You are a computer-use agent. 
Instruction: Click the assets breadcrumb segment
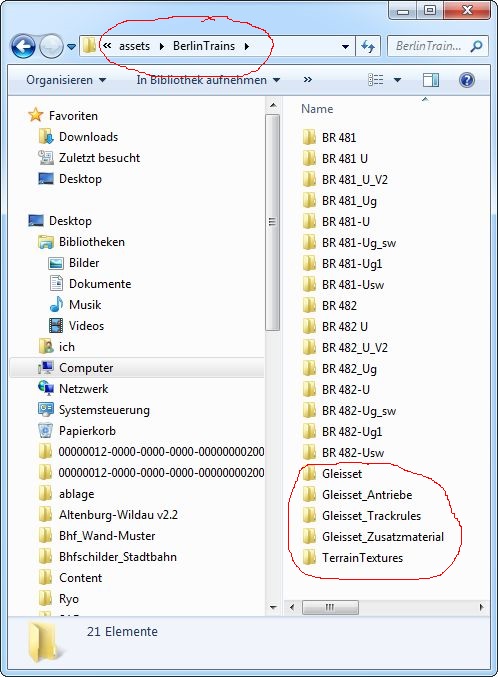(134, 46)
